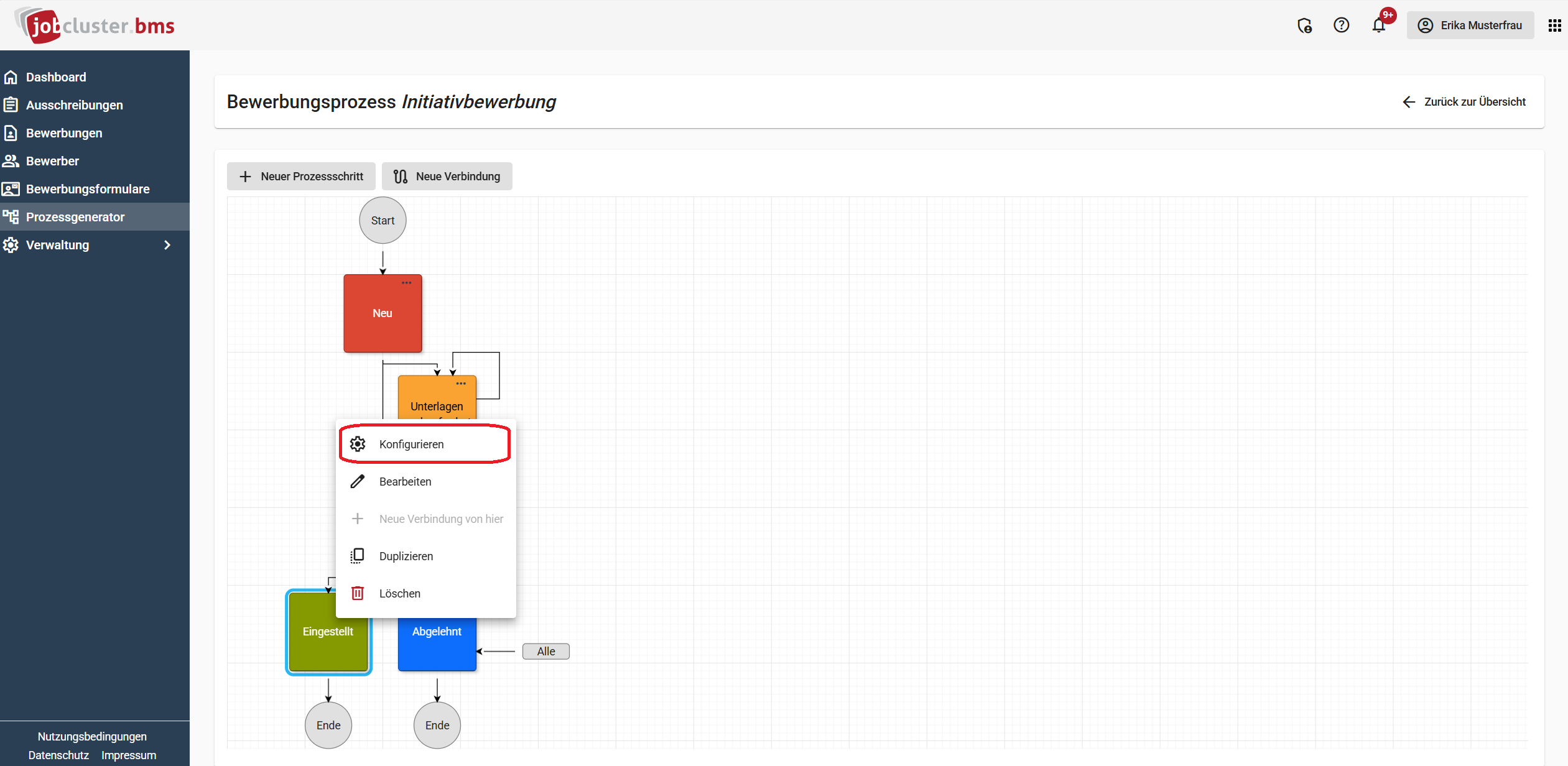1568x766 pixels.
Task: Click the Neue Verbindung button
Action: pyautogui.click(x=447, y=177)
